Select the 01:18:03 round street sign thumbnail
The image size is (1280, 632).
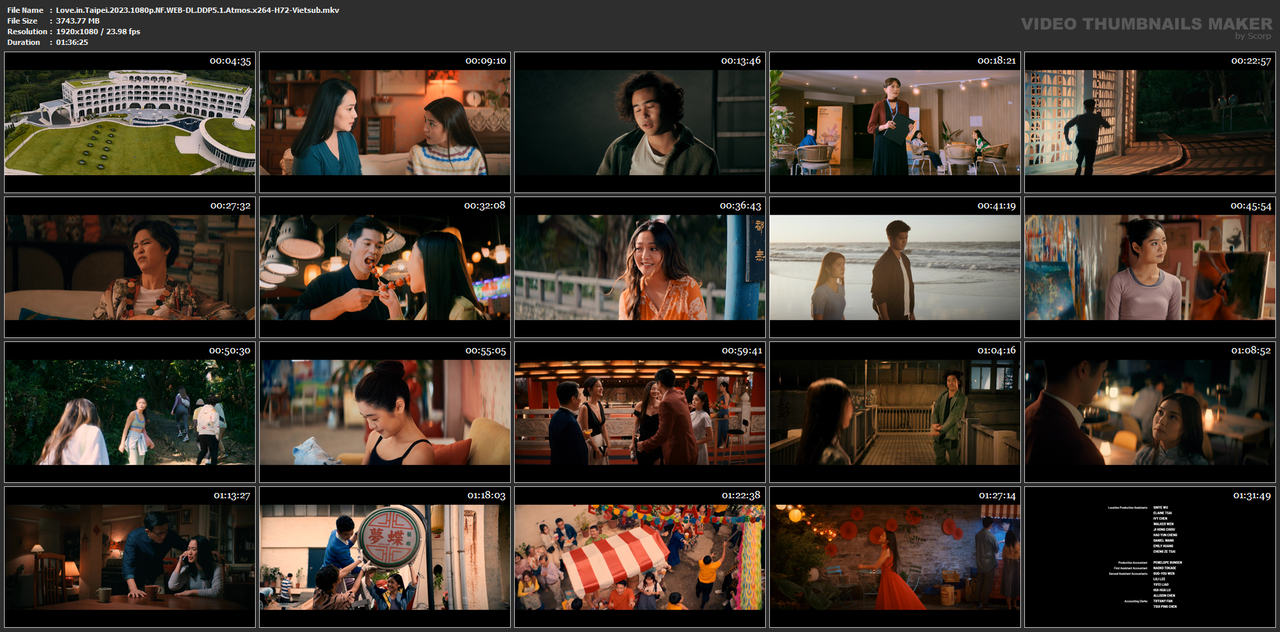385,557
